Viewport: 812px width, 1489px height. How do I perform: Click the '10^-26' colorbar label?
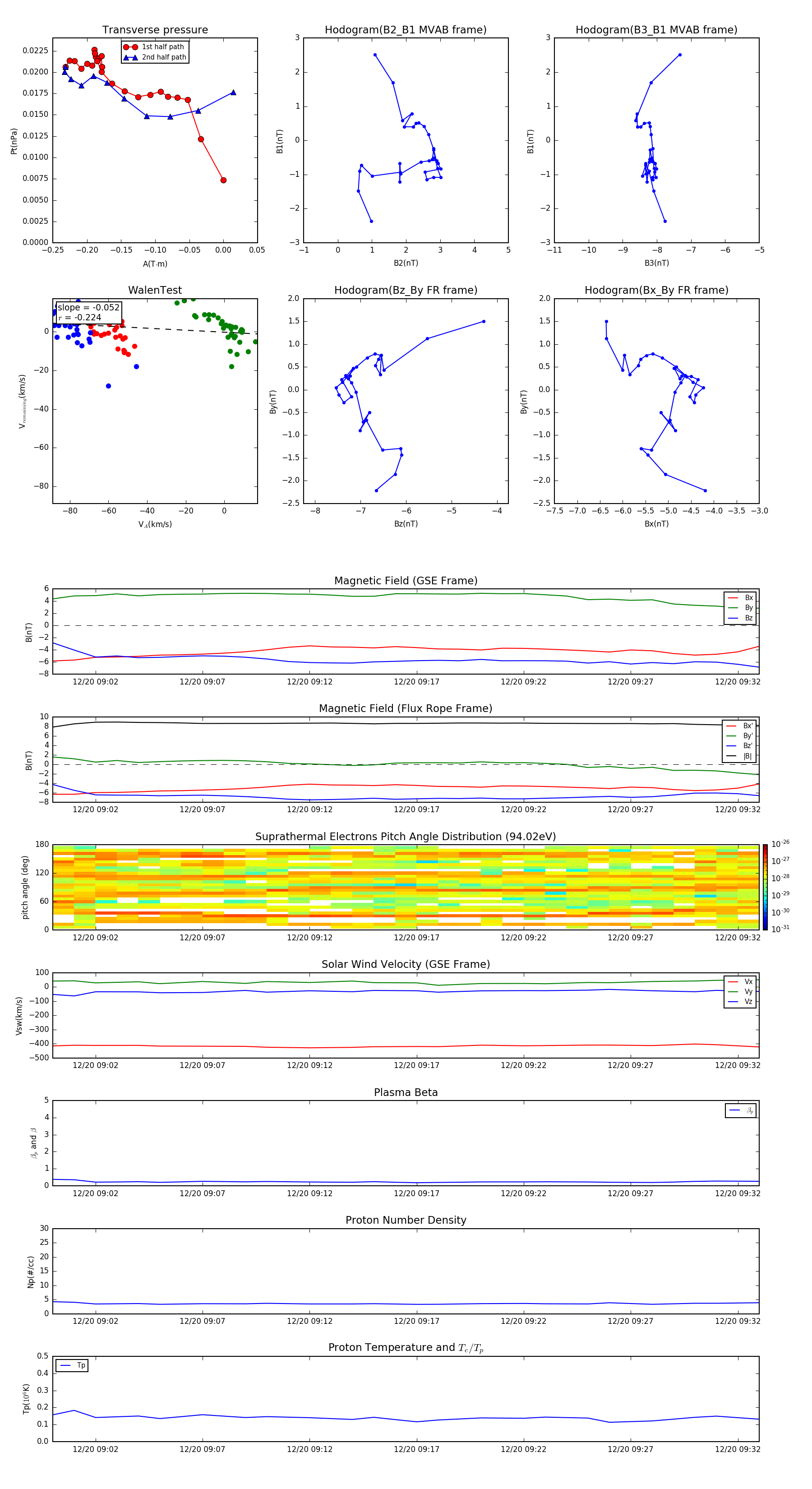coord(781,844)
